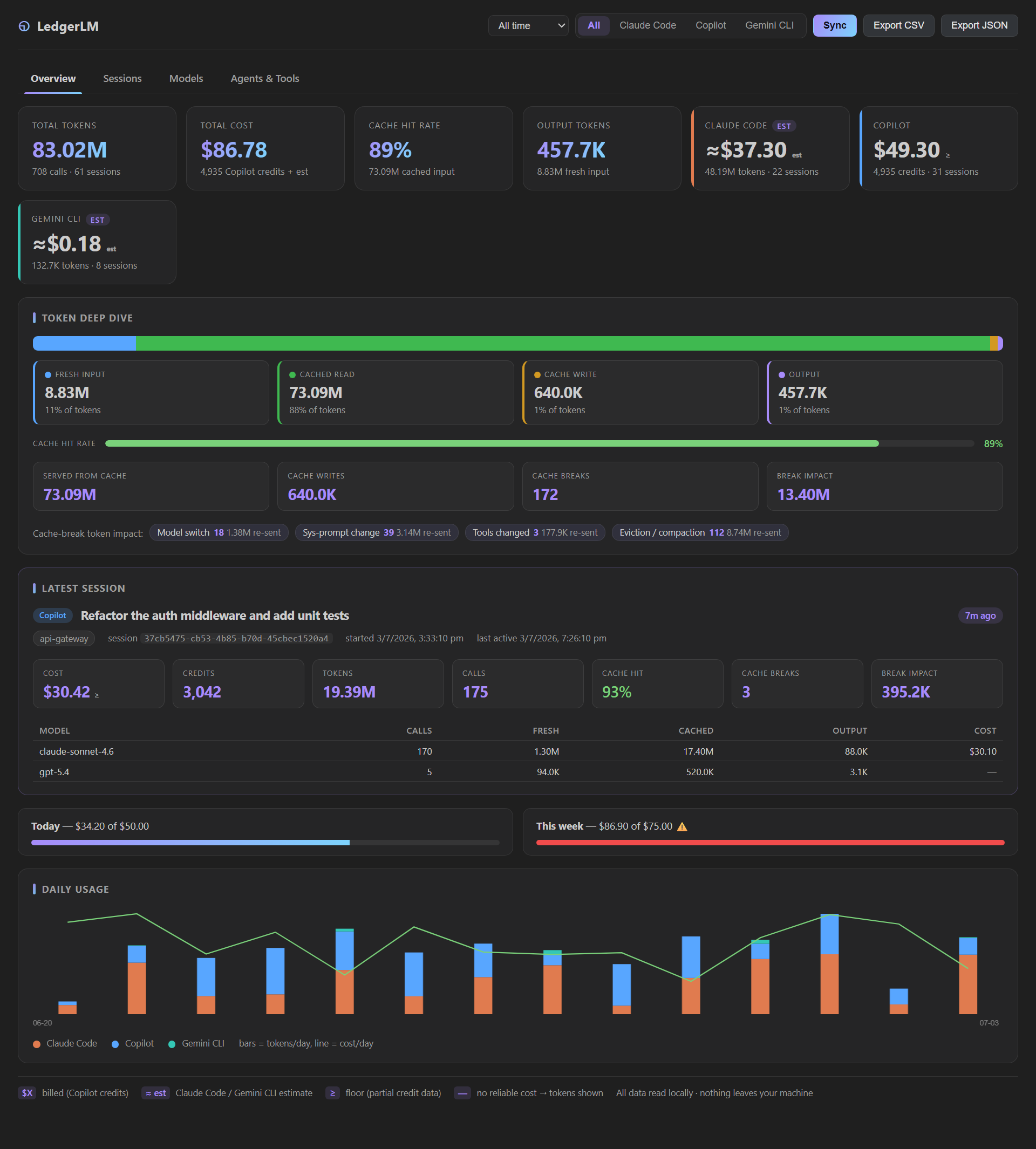Switch to the Overview tab
The height and width of the screenshot is (1149, 1036).
pyautogui.click(x=53, y=79)
